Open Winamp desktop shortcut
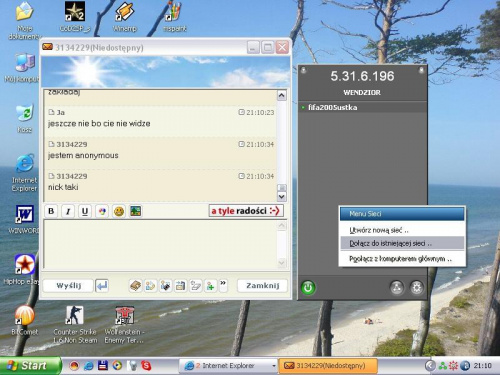This screenshot has height=375, width=500. pos(124,17)
